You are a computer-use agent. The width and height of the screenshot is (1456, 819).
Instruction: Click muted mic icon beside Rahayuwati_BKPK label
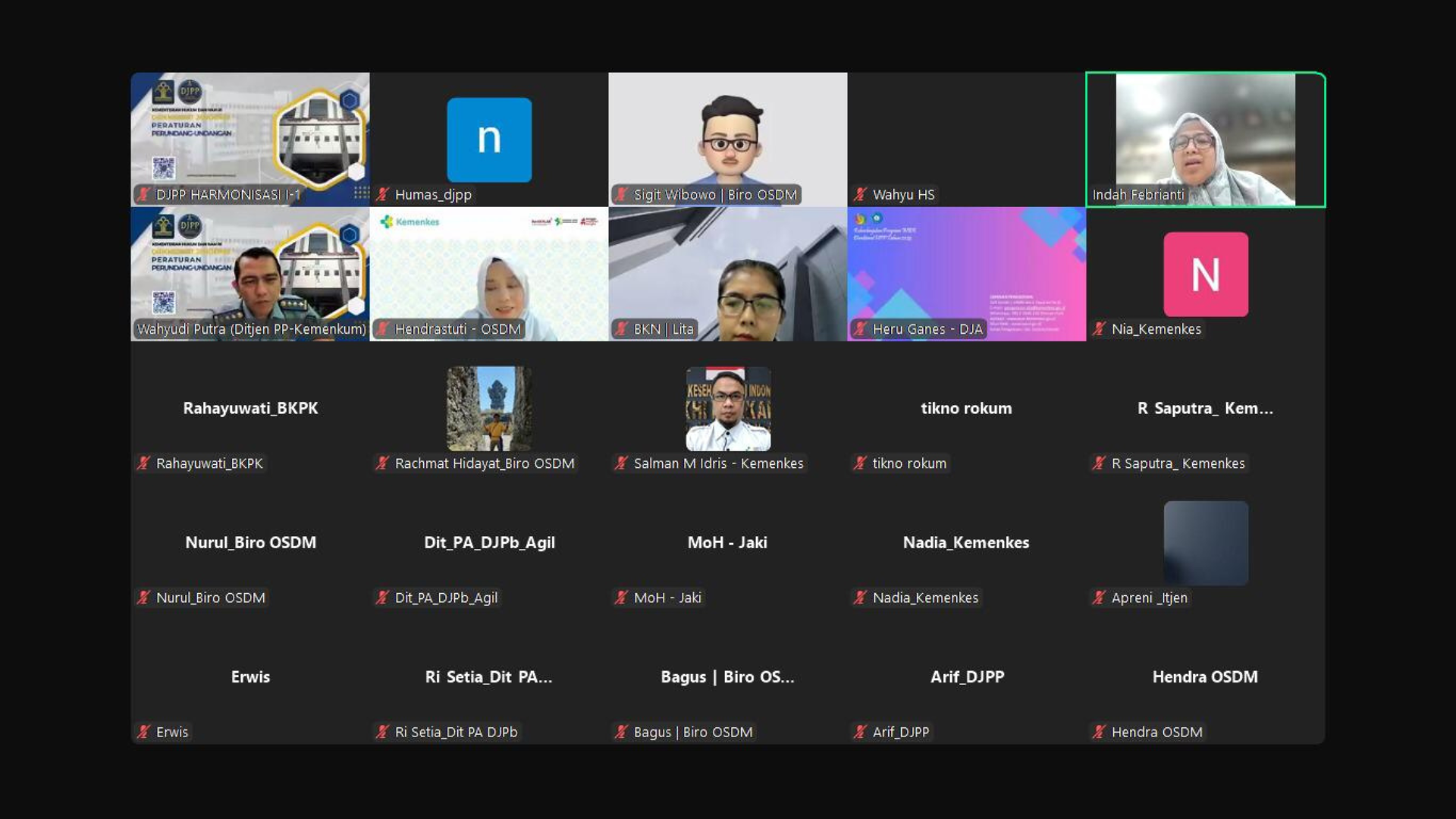tap(143, 463)
